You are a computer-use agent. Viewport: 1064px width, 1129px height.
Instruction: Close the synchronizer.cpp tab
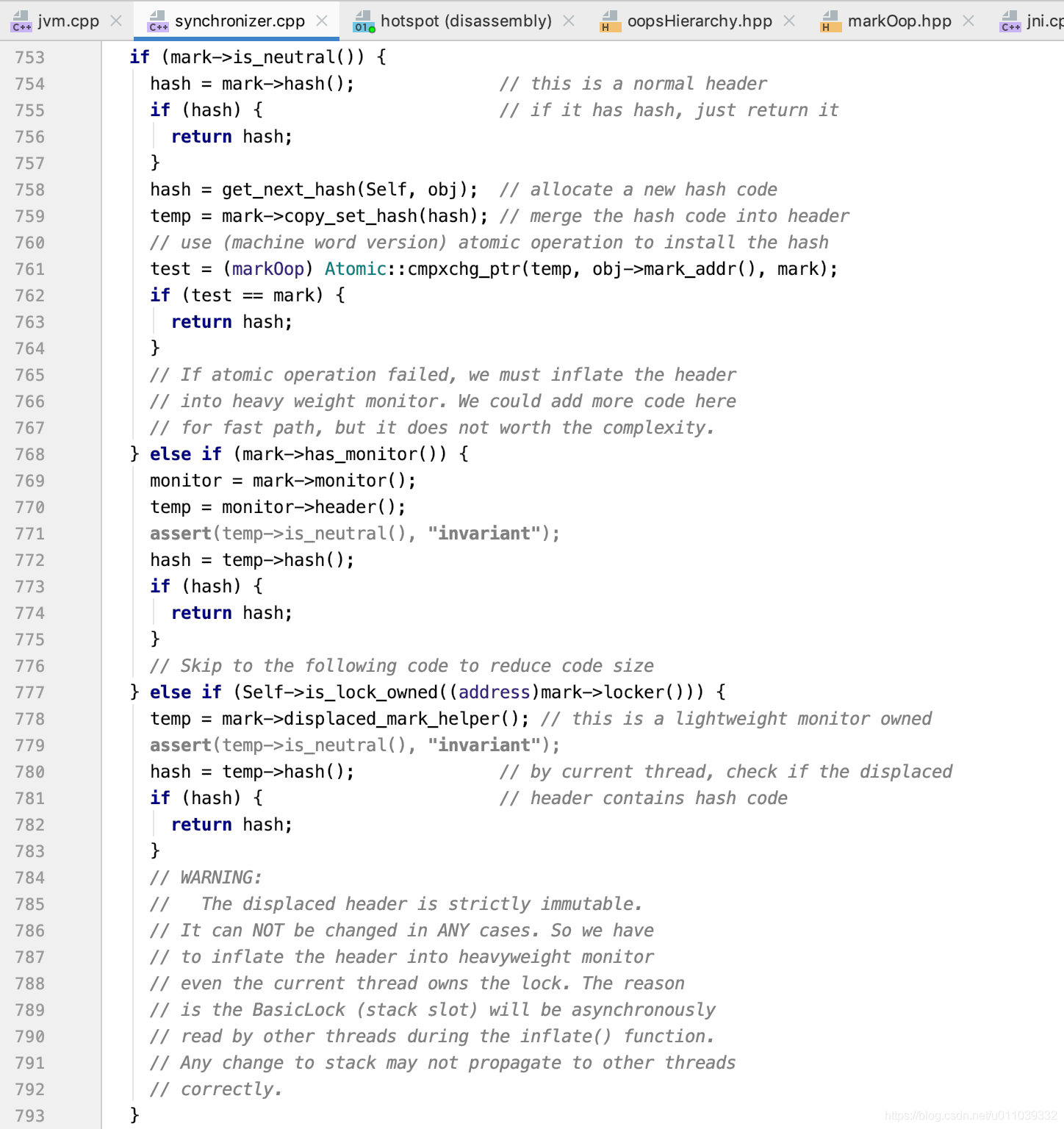(321, 21)
